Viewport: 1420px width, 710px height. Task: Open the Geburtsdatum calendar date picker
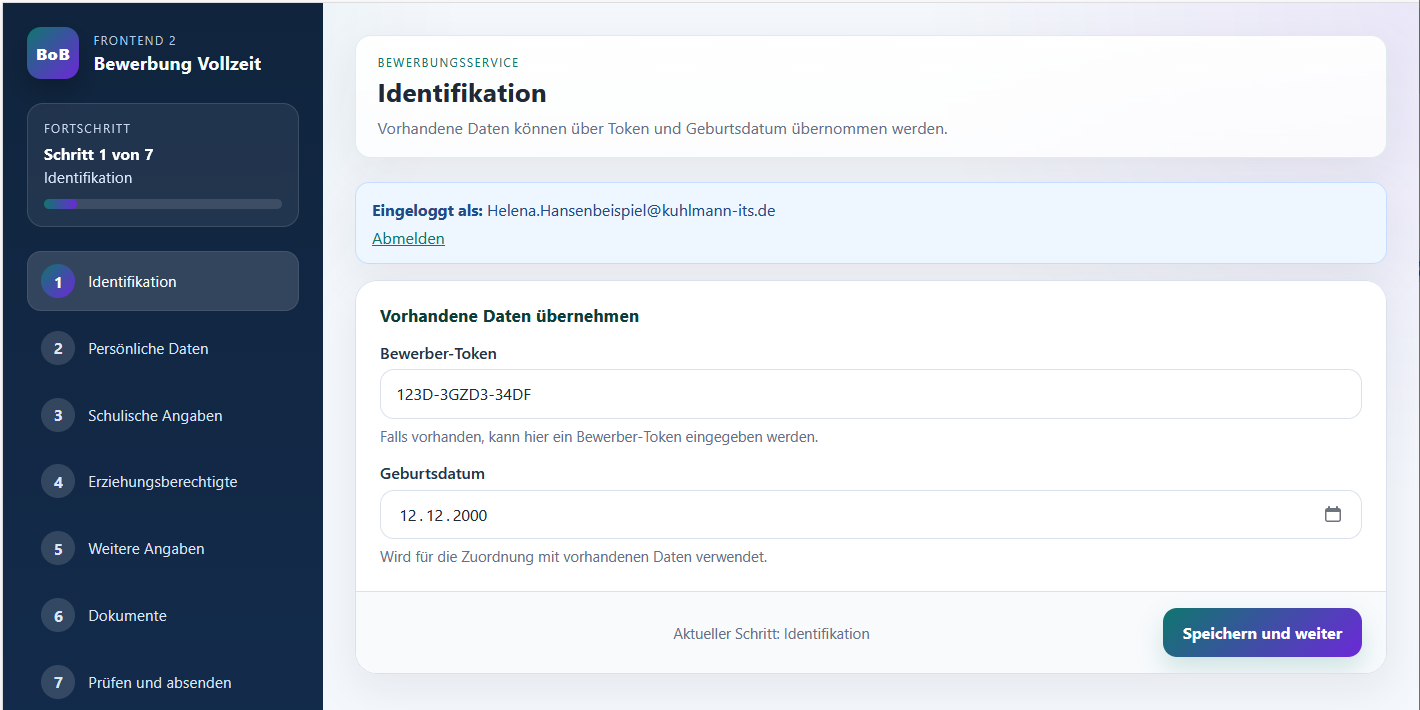tap(1333, 513)
